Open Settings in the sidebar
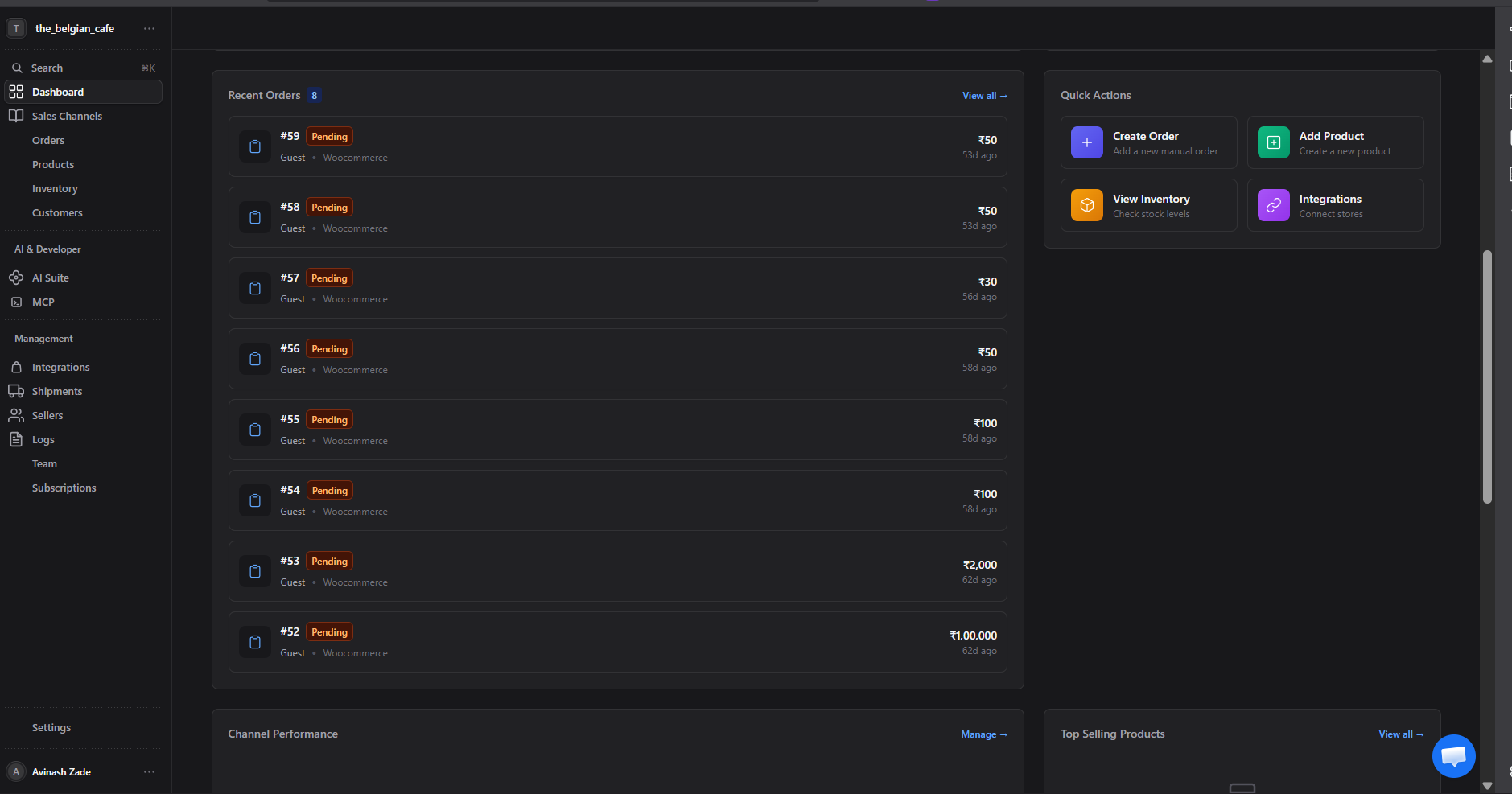 tap(51, 727)
